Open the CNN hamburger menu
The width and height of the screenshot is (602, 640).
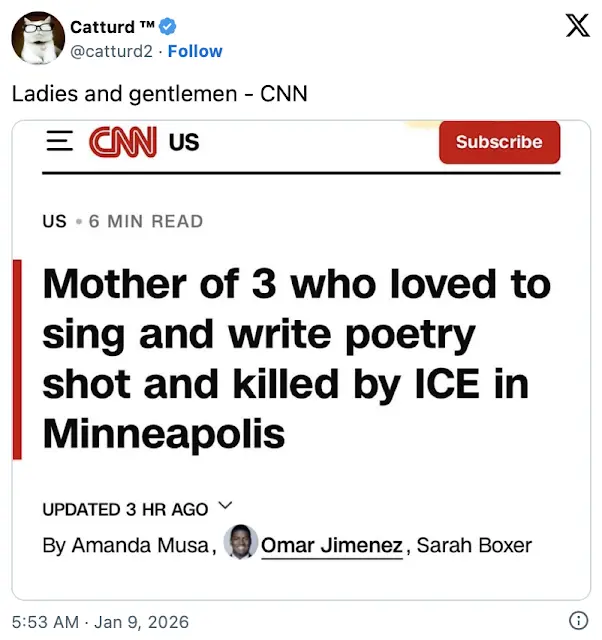click(x=61, y=142)
